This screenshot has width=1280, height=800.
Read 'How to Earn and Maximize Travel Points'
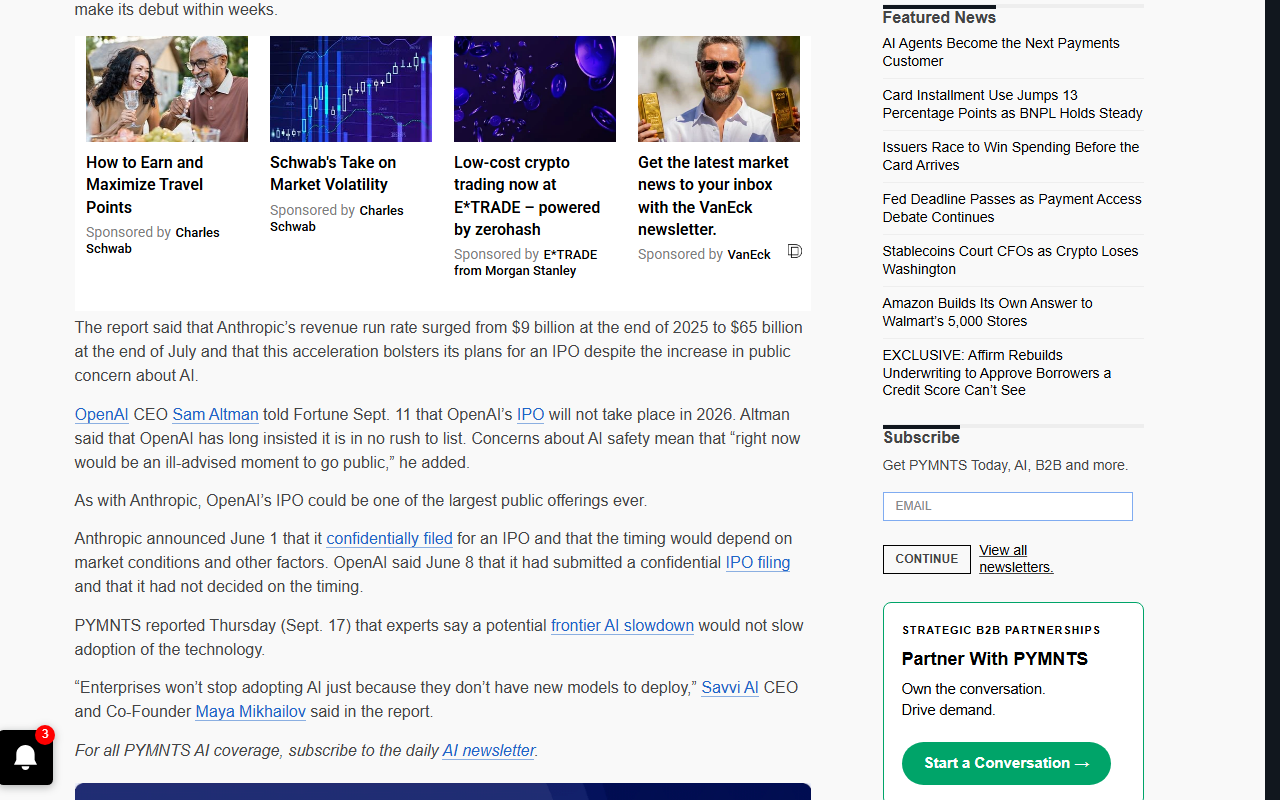coord(145,185)
